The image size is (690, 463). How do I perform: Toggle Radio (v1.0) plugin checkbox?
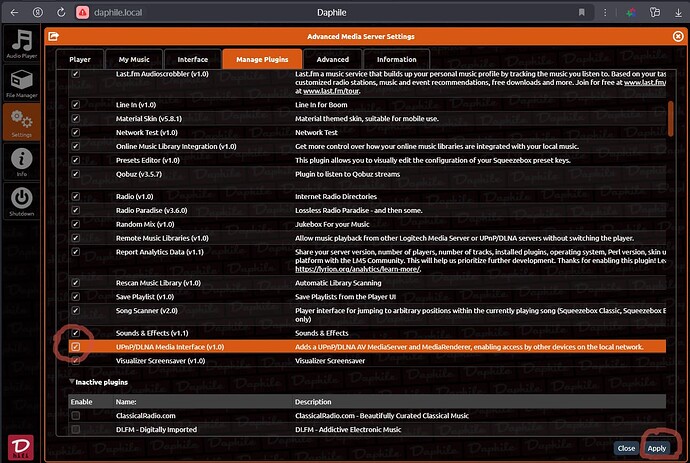[x=76, y=196]
